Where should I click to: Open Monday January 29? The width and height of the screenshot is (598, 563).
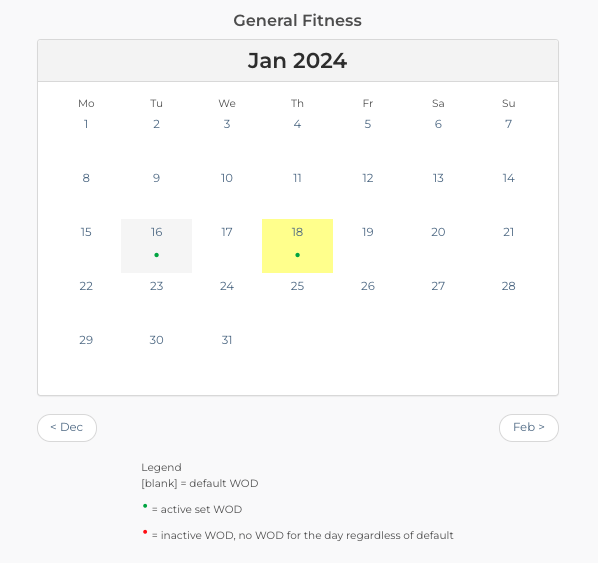86,340
